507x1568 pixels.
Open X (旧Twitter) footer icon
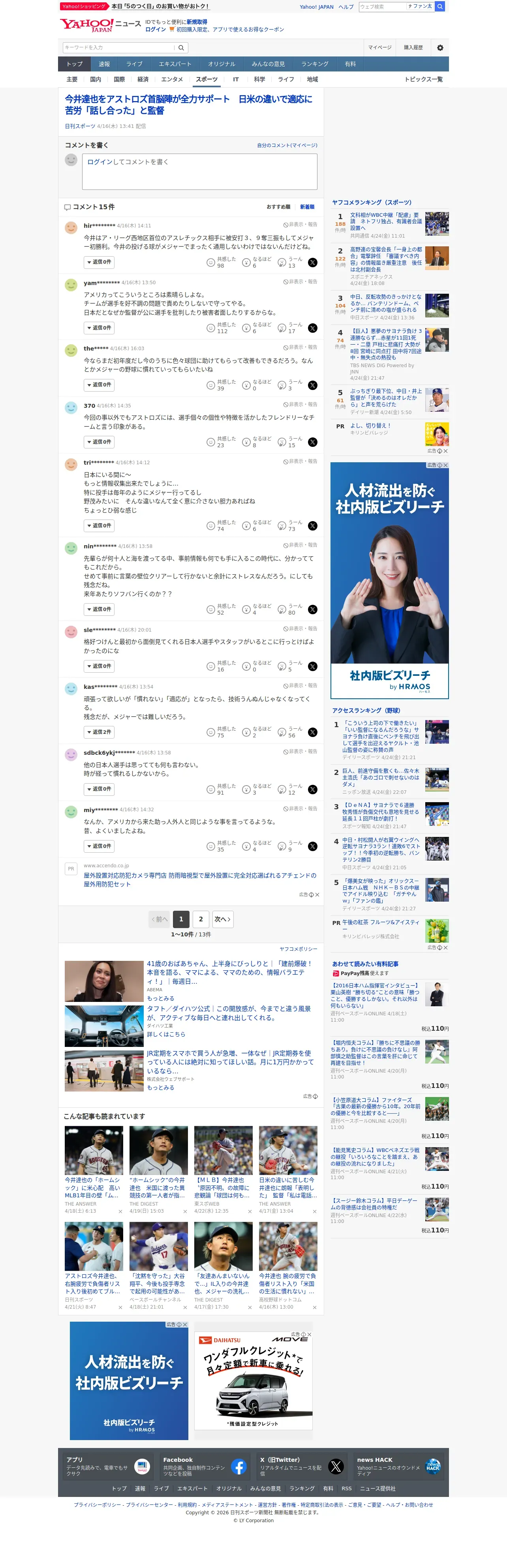point(335,1466)
